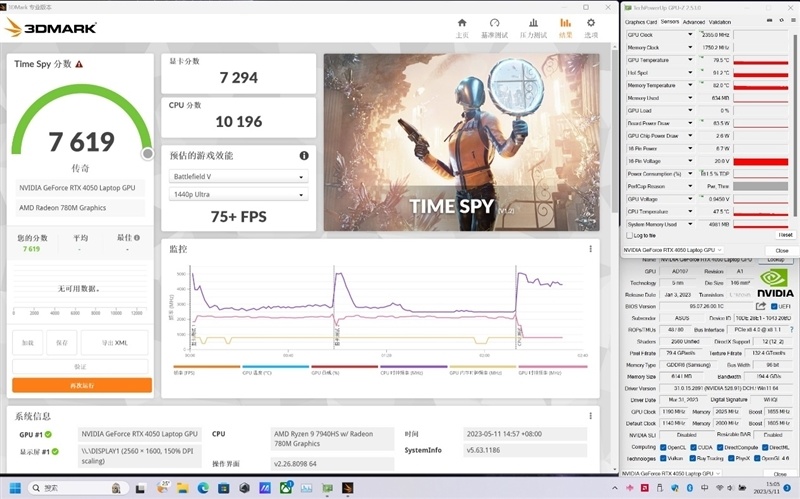This screenshot has width=800, height=499.
Task: Open System Memory Used sensor dropdown arrow
Action: click(x=690, y=224)
